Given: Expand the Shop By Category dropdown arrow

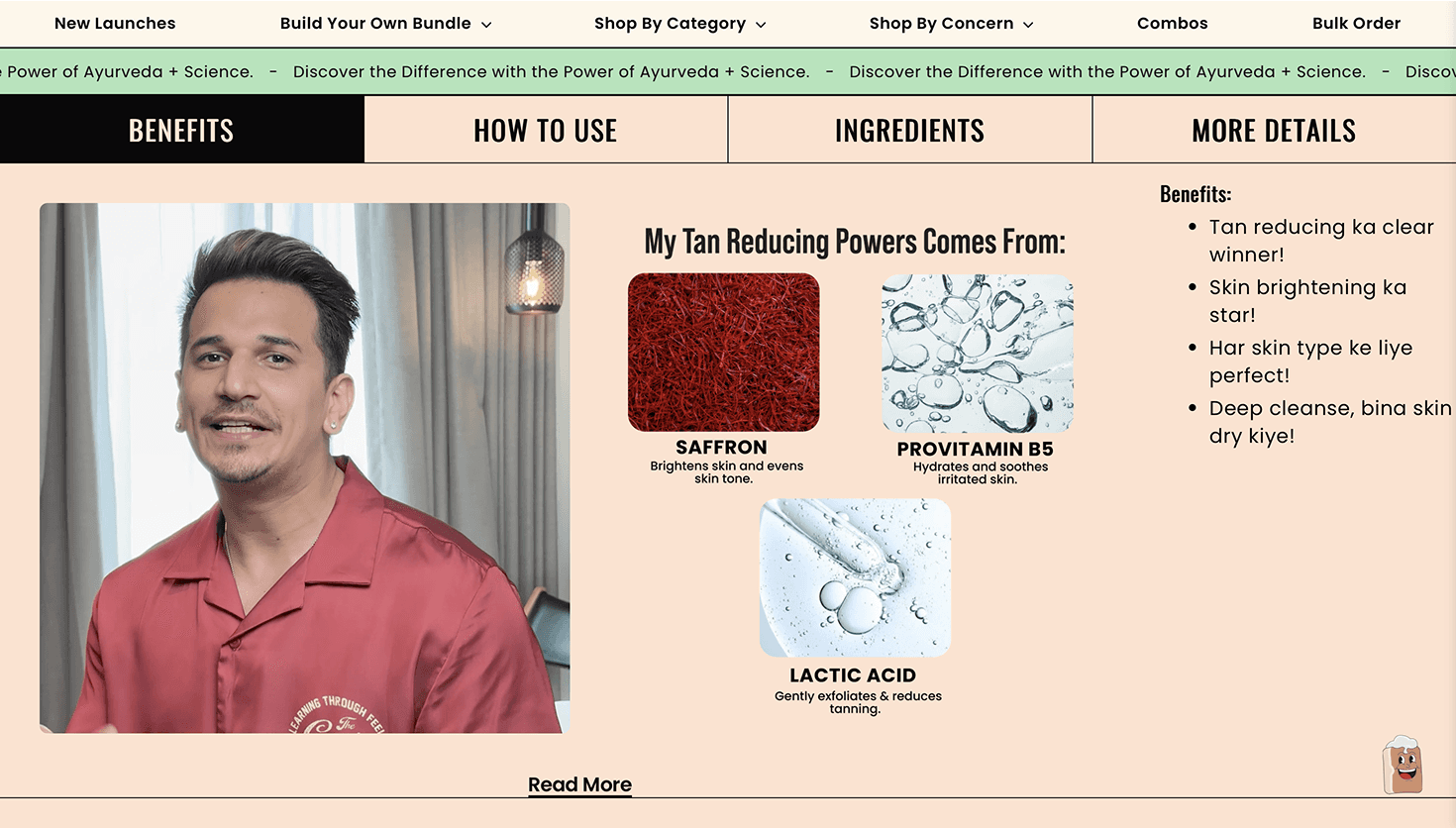Looking at the screenshot, I should click(x=761, y=25).
